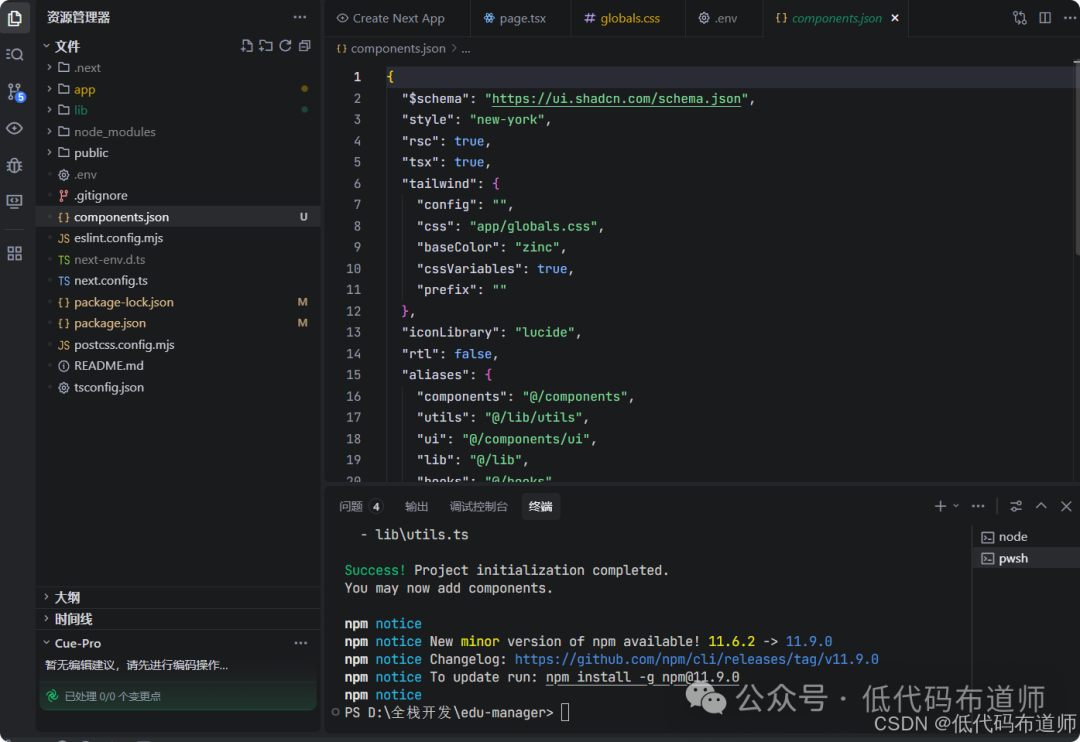Open the Search view in activity bar

click(15, 54)
